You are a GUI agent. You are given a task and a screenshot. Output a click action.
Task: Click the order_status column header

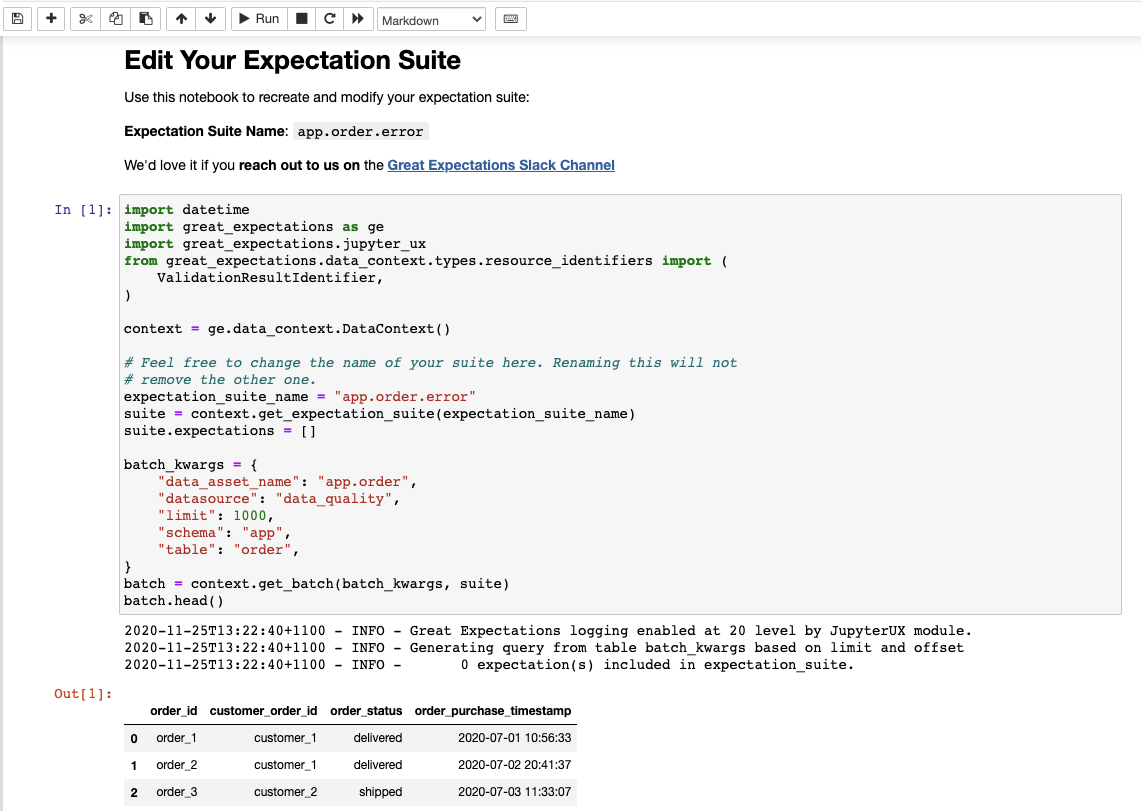(x=366, y=711)
